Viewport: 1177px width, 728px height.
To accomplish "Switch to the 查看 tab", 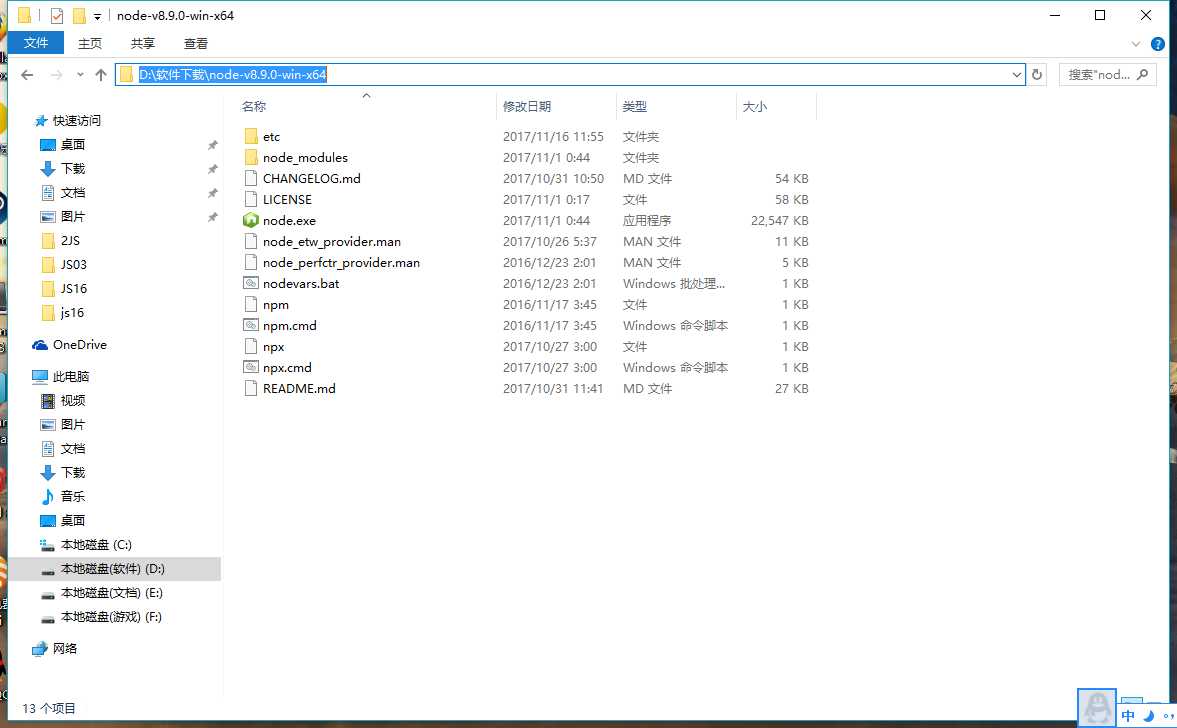I will (x=196, y=44).
